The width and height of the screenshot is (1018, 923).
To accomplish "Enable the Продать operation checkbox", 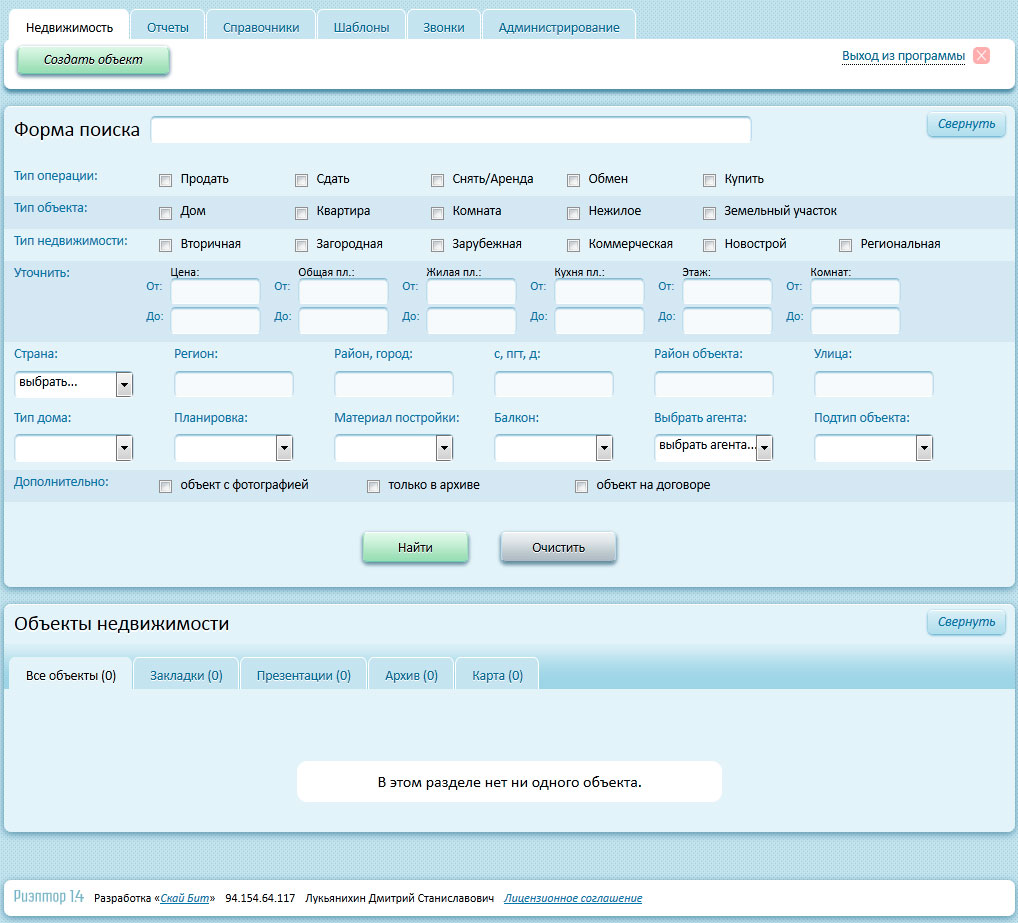I will point(166,180).
